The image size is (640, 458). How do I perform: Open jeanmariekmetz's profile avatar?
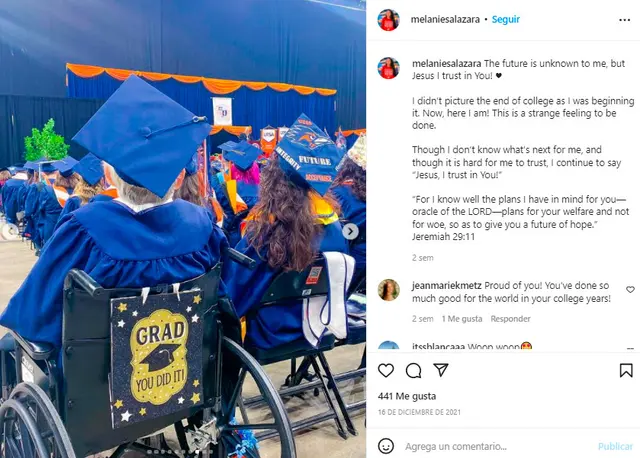[389, 290]
